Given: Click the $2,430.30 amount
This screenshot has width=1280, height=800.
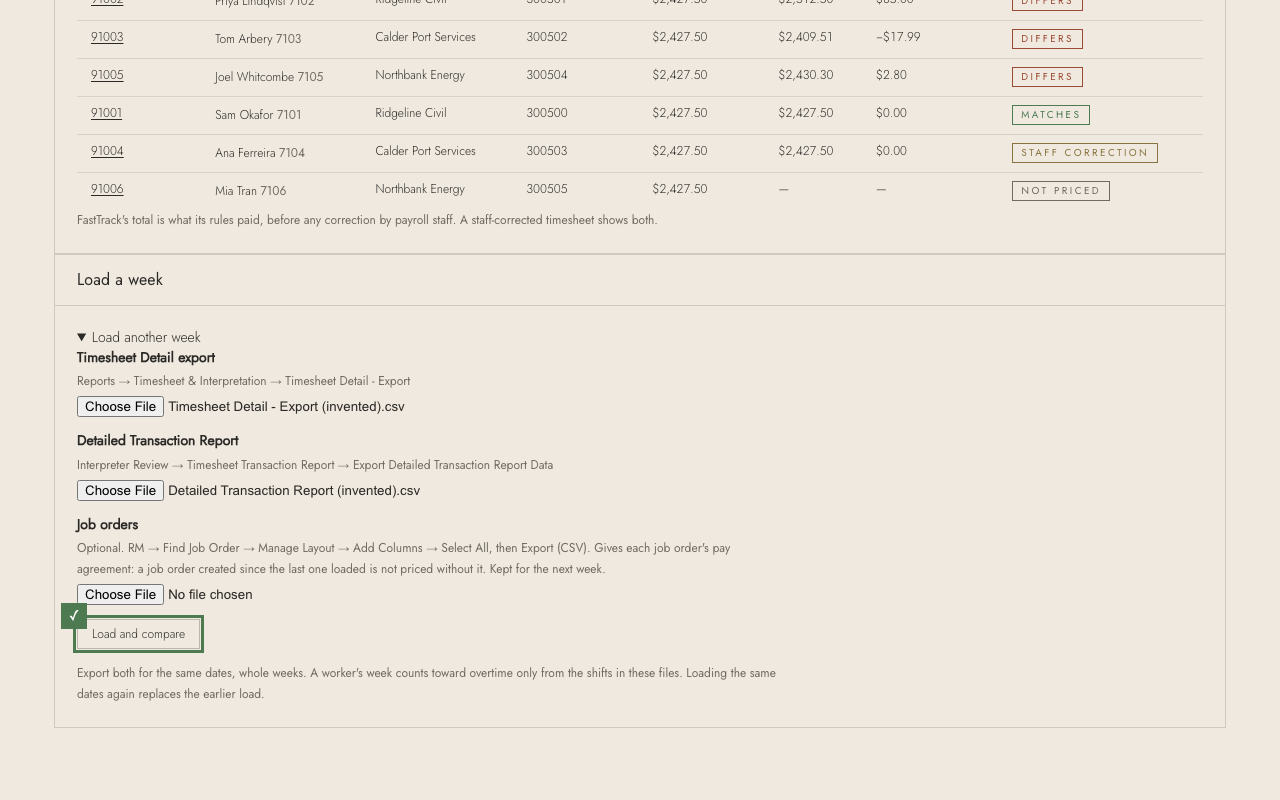Looking at the screenshot, I should click(x=806, y=75).
